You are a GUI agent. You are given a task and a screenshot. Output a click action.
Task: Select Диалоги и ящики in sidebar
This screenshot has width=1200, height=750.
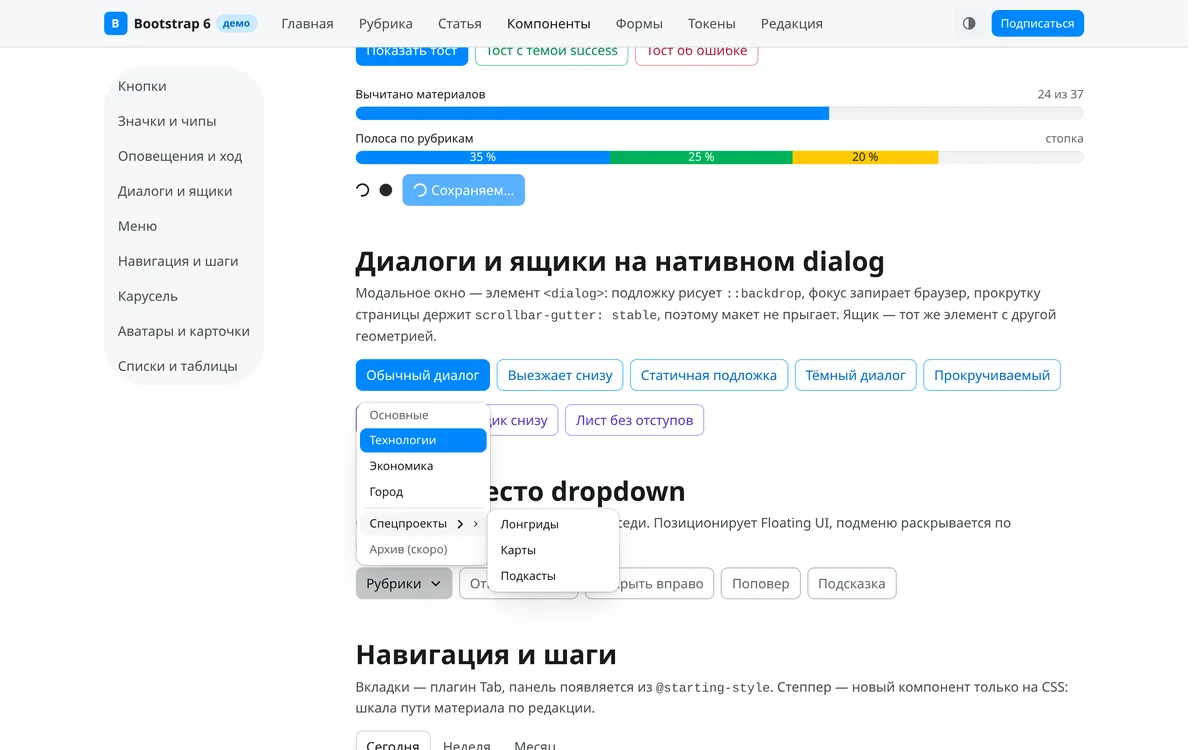pyautogui.click(x=184, y=191)
